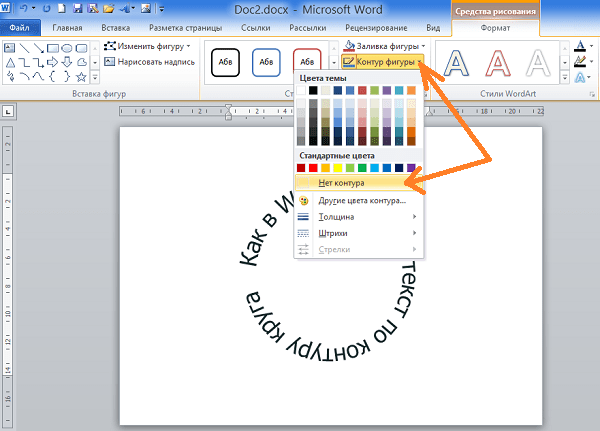
Task: Click the Edit Shape (Изменить фигуру) icon
Action: [109, 47]
